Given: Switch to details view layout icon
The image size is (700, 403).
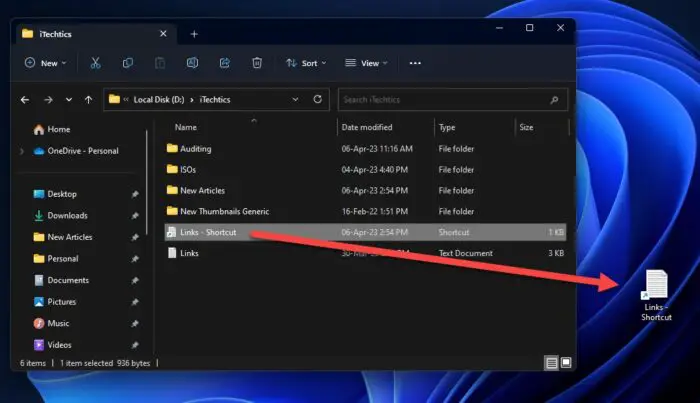Looking at the screenshot, I should point(551,362).
